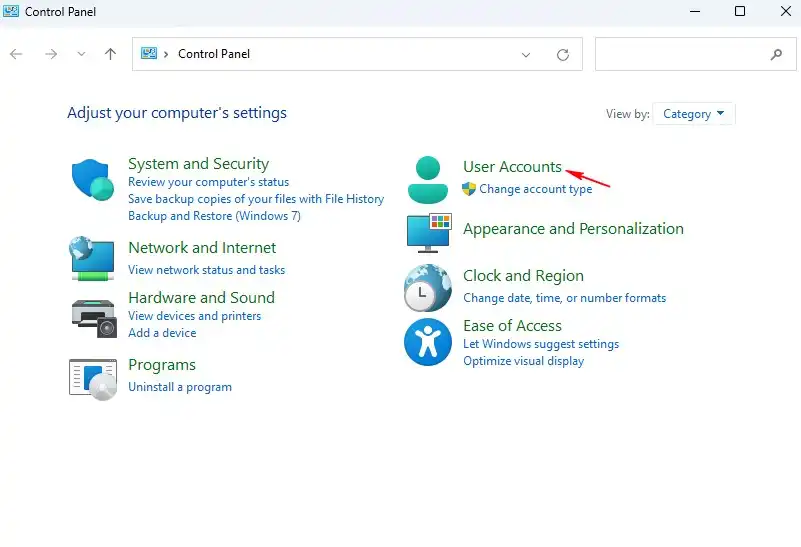The image size is (801, 547).
Task: Open User Accounts heading
Action: point(512,167)
